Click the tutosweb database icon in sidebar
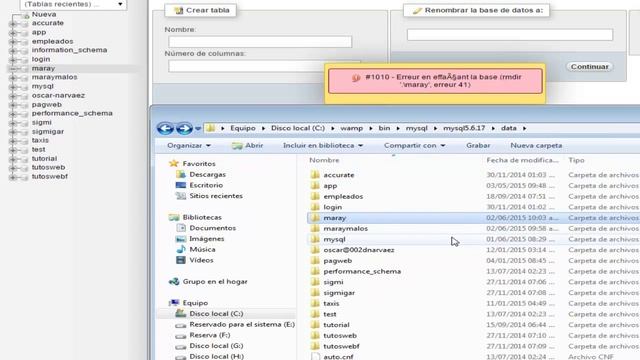Screen dimensions: 640x360 (24, 168)
